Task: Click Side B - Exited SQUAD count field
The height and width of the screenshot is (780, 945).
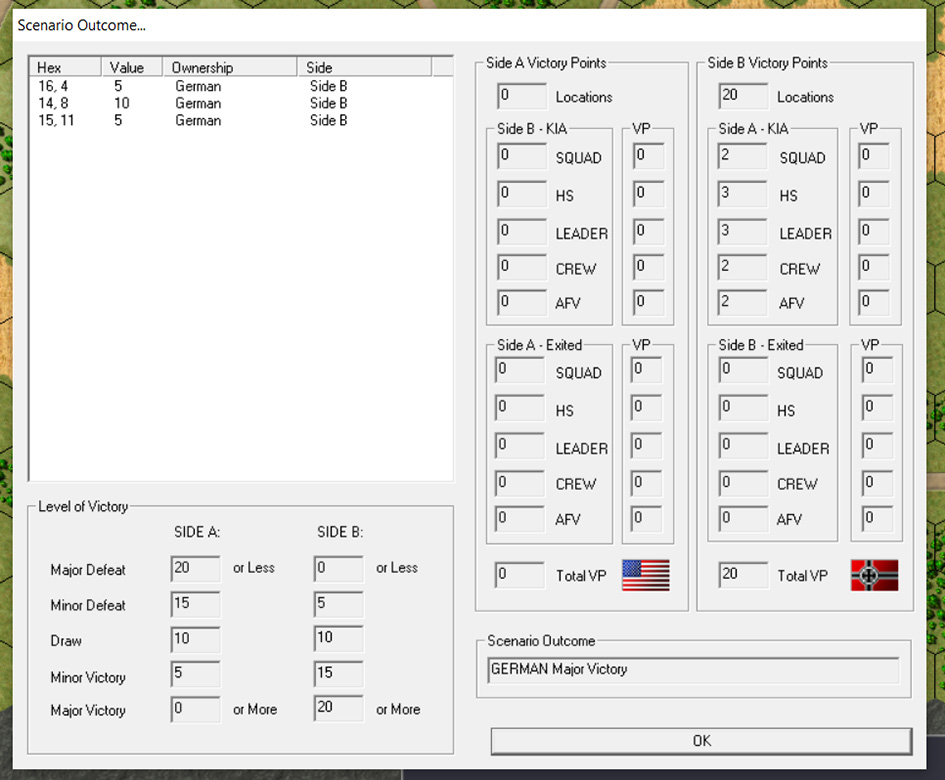Action: coord(743,370)
